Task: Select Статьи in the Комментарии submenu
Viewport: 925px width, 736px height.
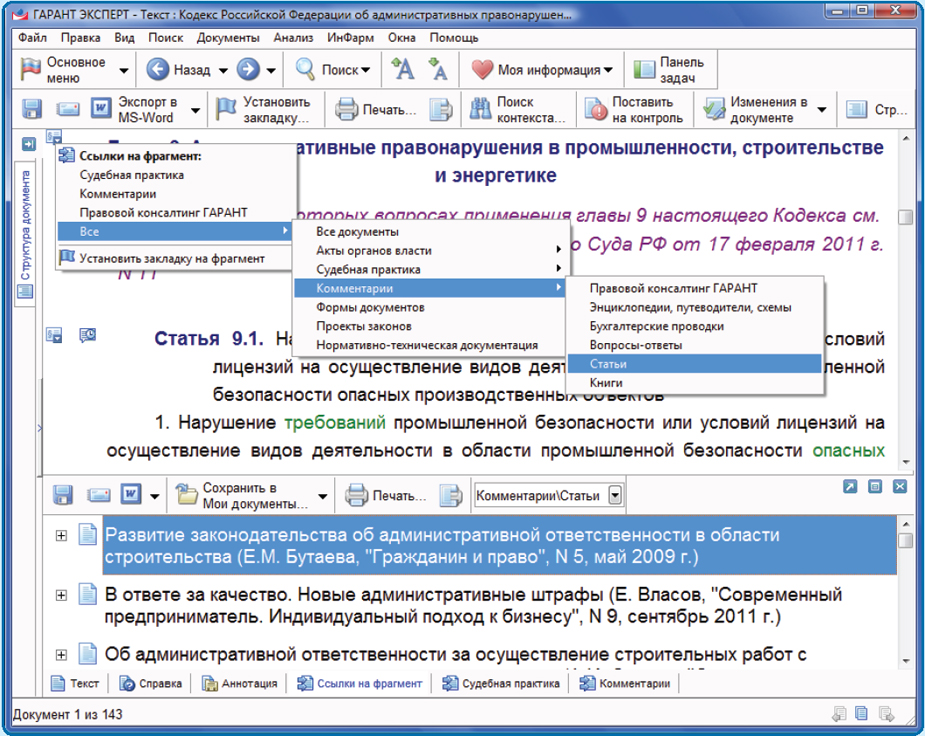Action: tap(608, 363)
